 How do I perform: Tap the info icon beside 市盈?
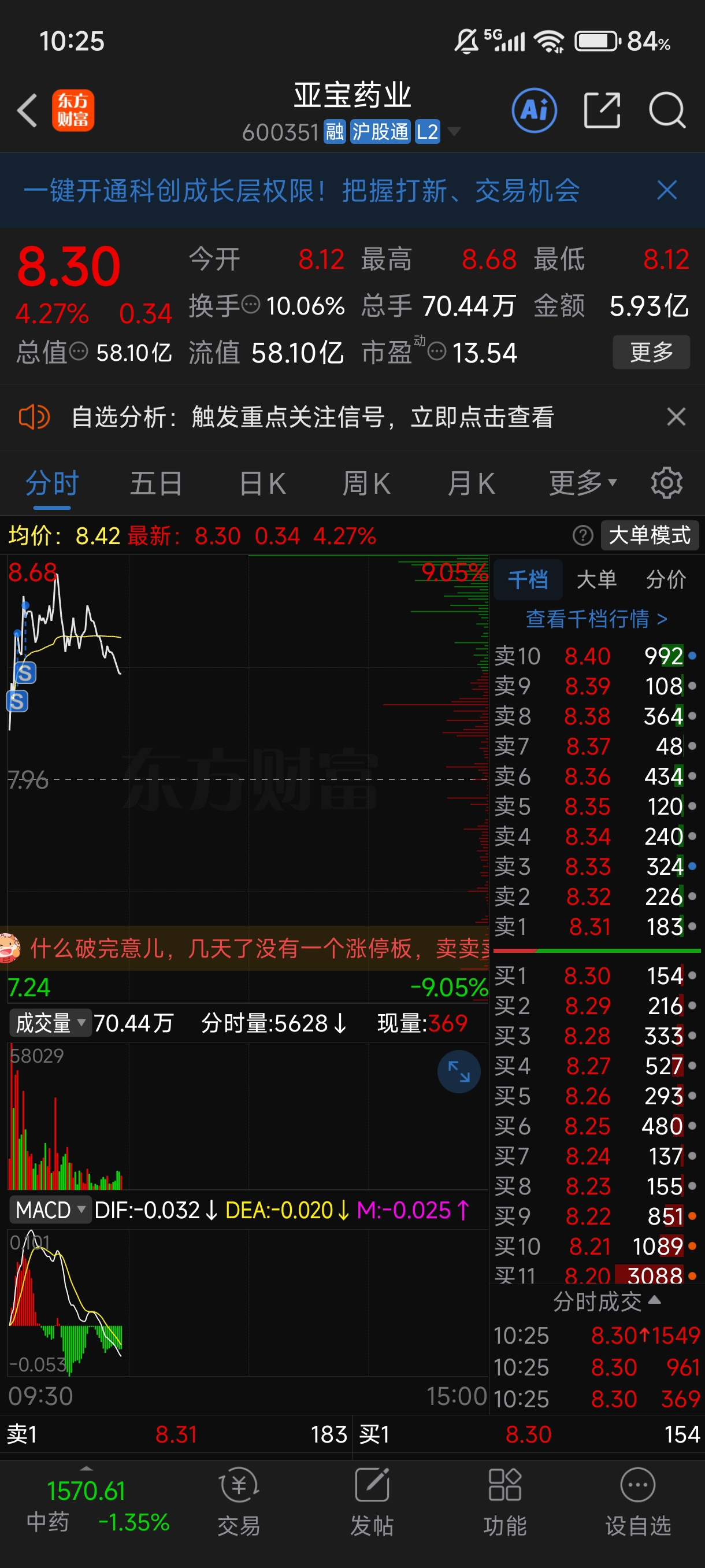tap(437, 351)
